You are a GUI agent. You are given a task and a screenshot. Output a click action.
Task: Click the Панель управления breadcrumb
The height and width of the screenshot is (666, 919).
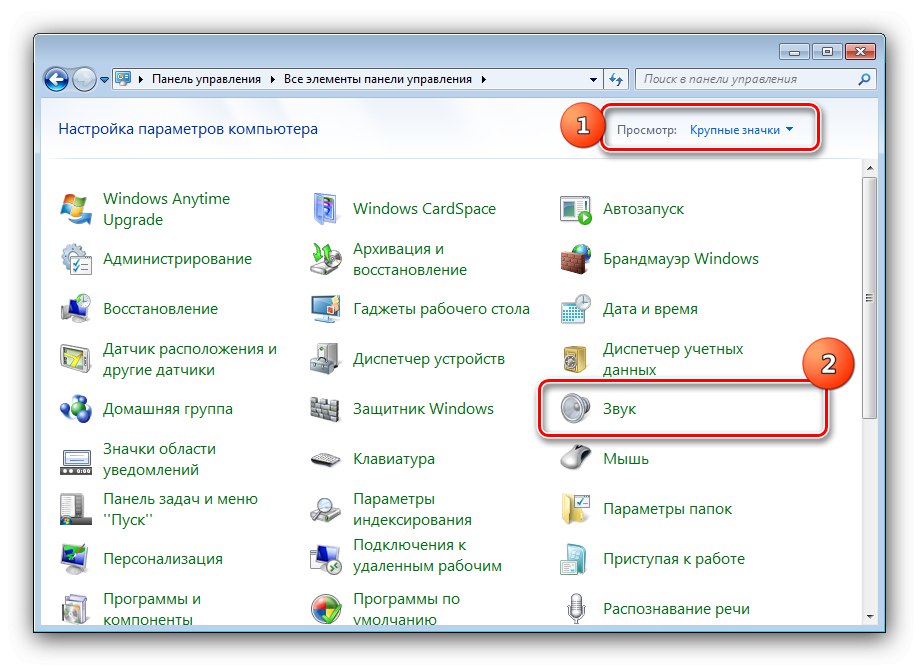tap(206, 79)
